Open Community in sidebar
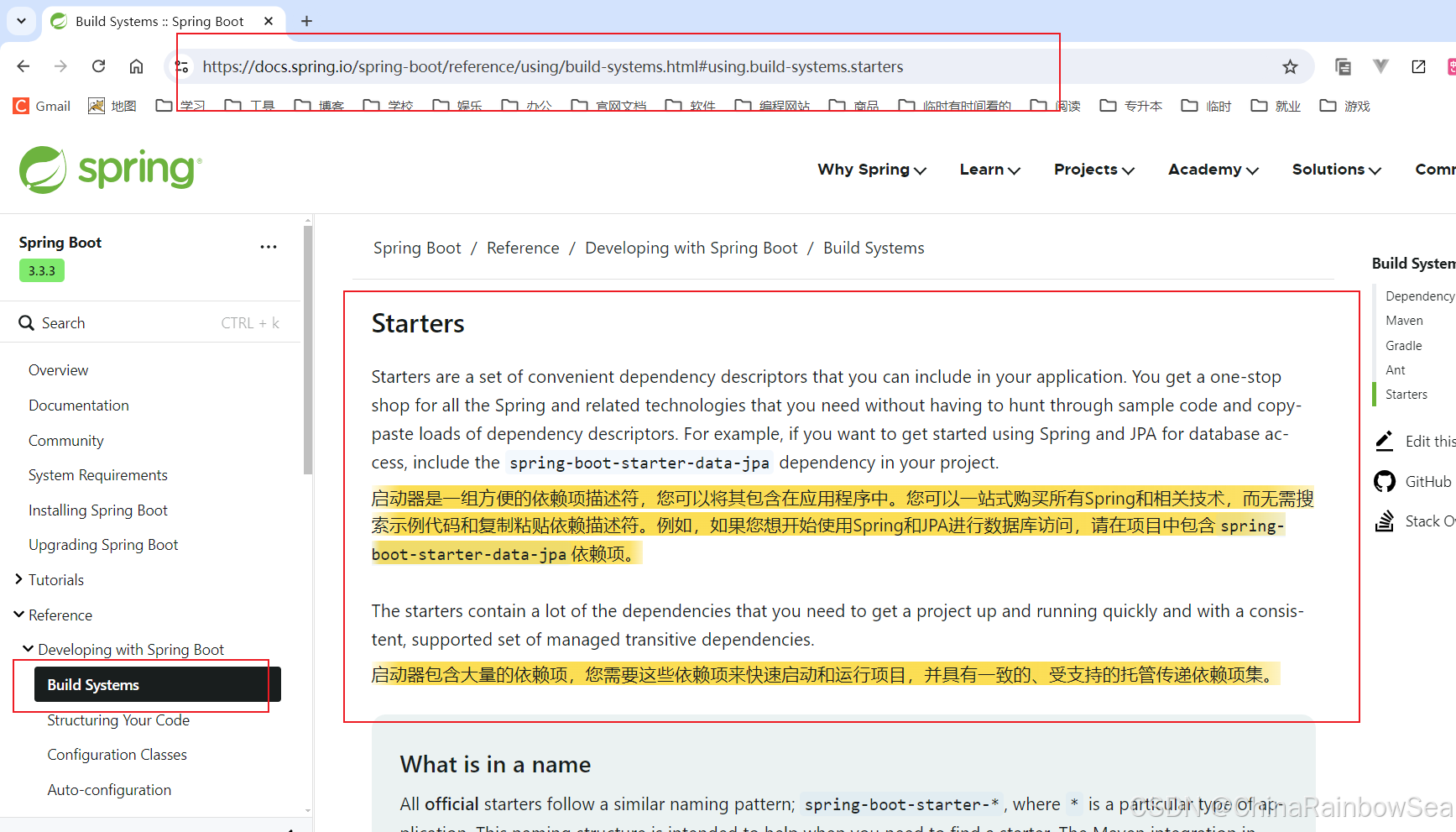 (x=66, y=441)
